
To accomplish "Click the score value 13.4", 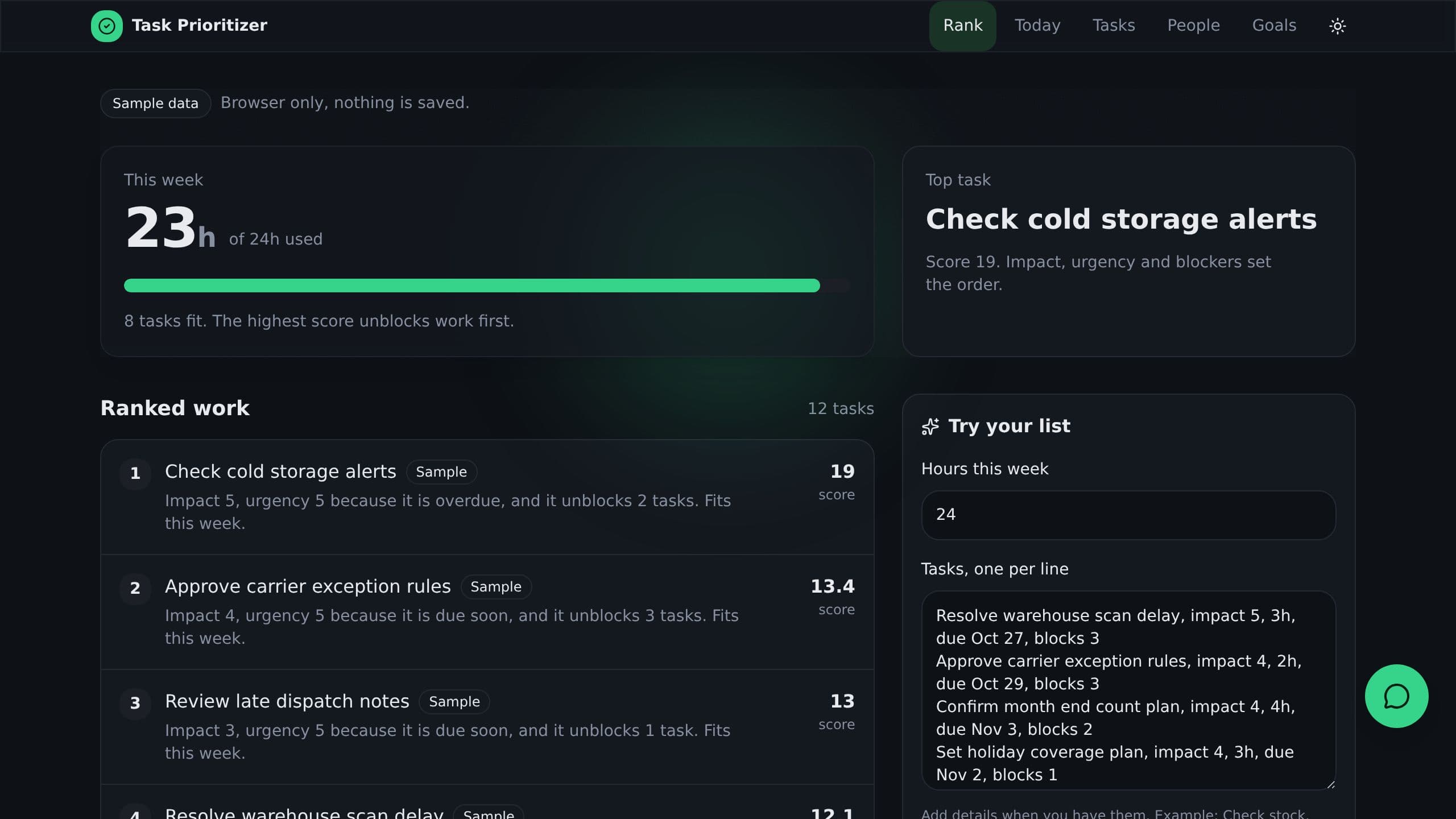I will click(x=833, y=586).
